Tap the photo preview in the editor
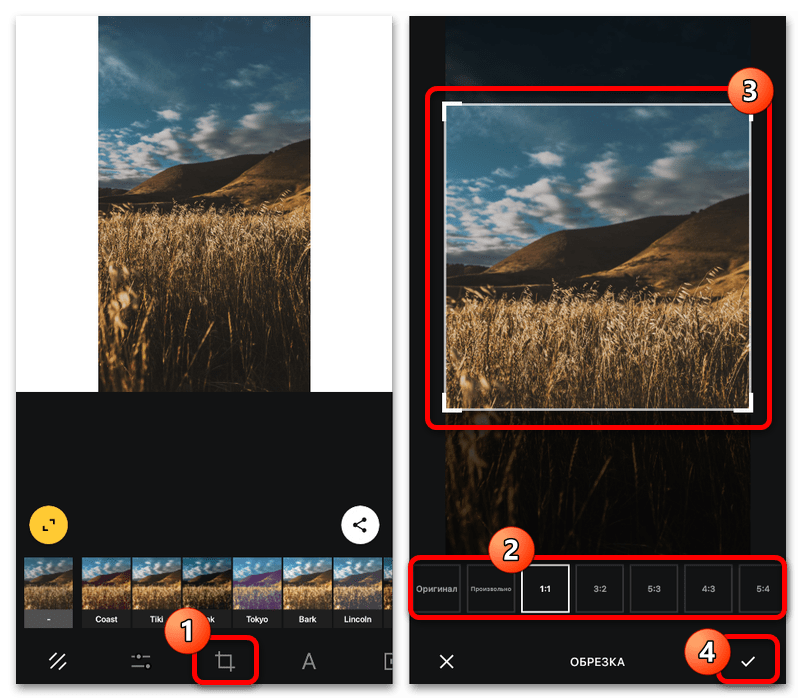Viewport: 802px width, 700px height. 204,204
